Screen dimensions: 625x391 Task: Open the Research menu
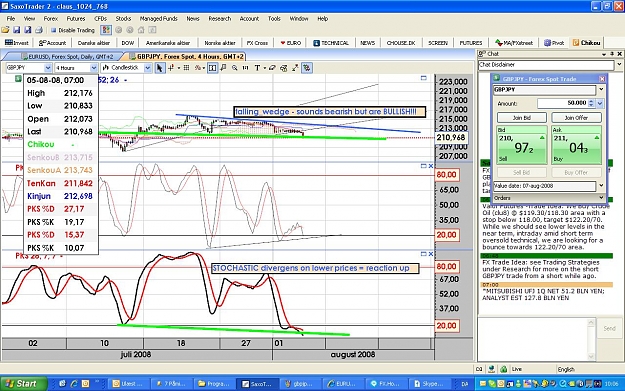coord(220,19)
